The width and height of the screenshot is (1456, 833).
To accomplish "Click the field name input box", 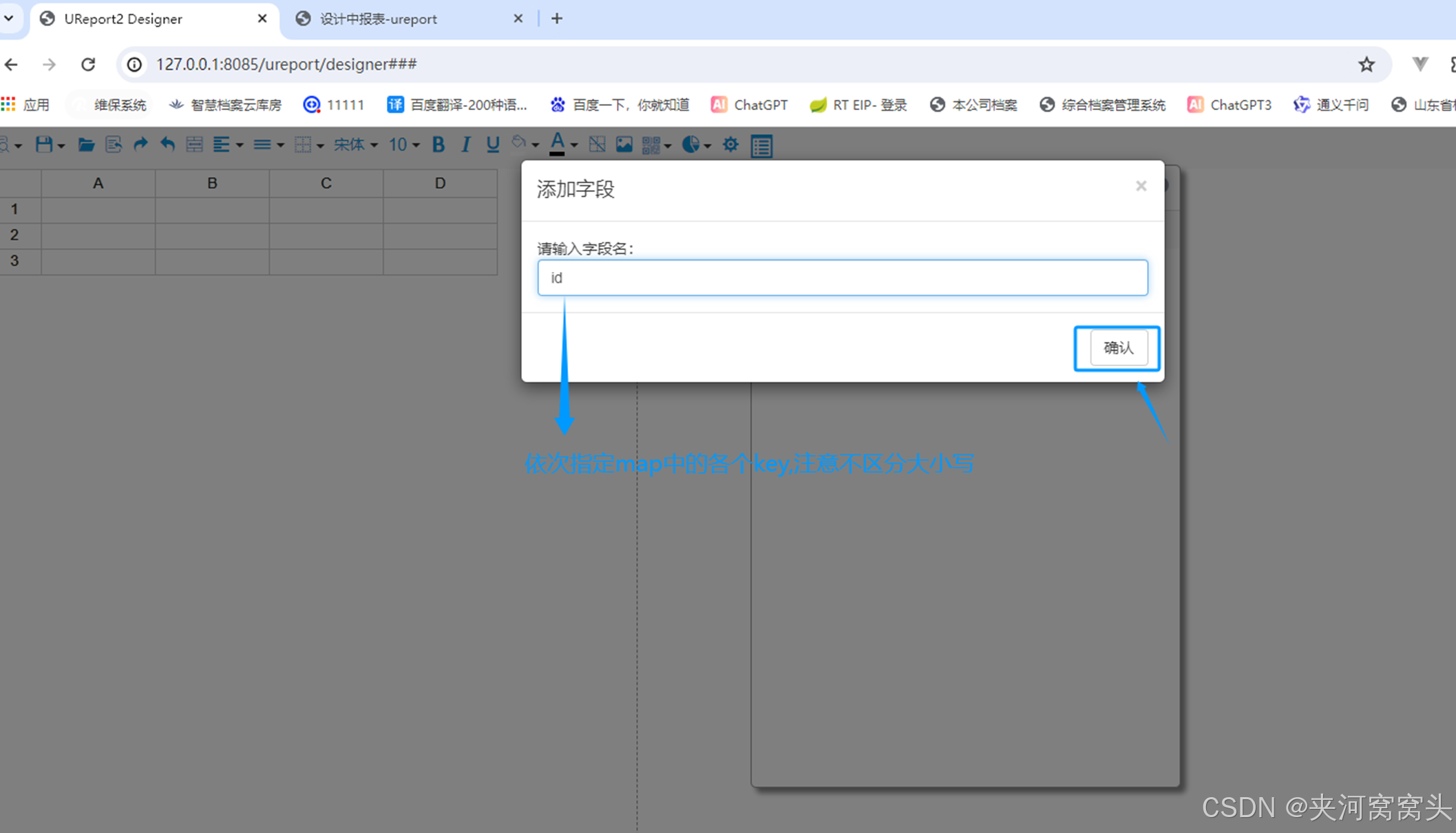I will tap(842, 277).
